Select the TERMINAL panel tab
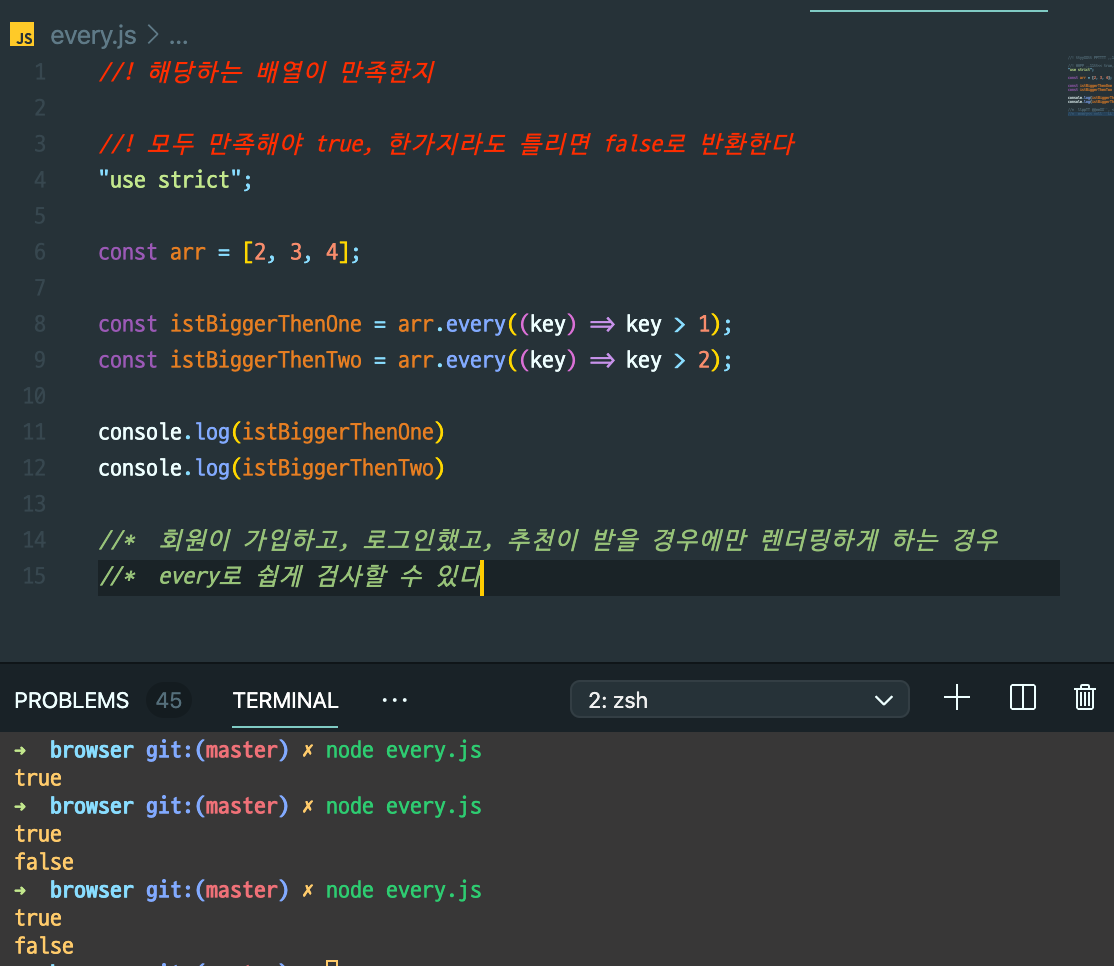The width and height of the screenshot is (1114, 966). pos(285,700)
